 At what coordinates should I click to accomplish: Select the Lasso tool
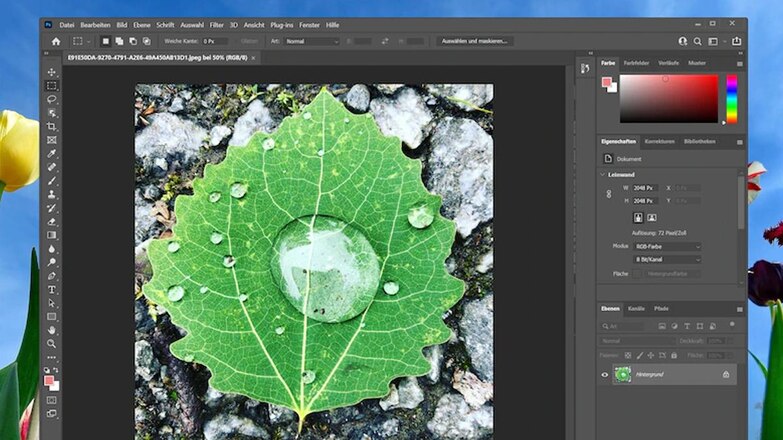click(52, 100)
